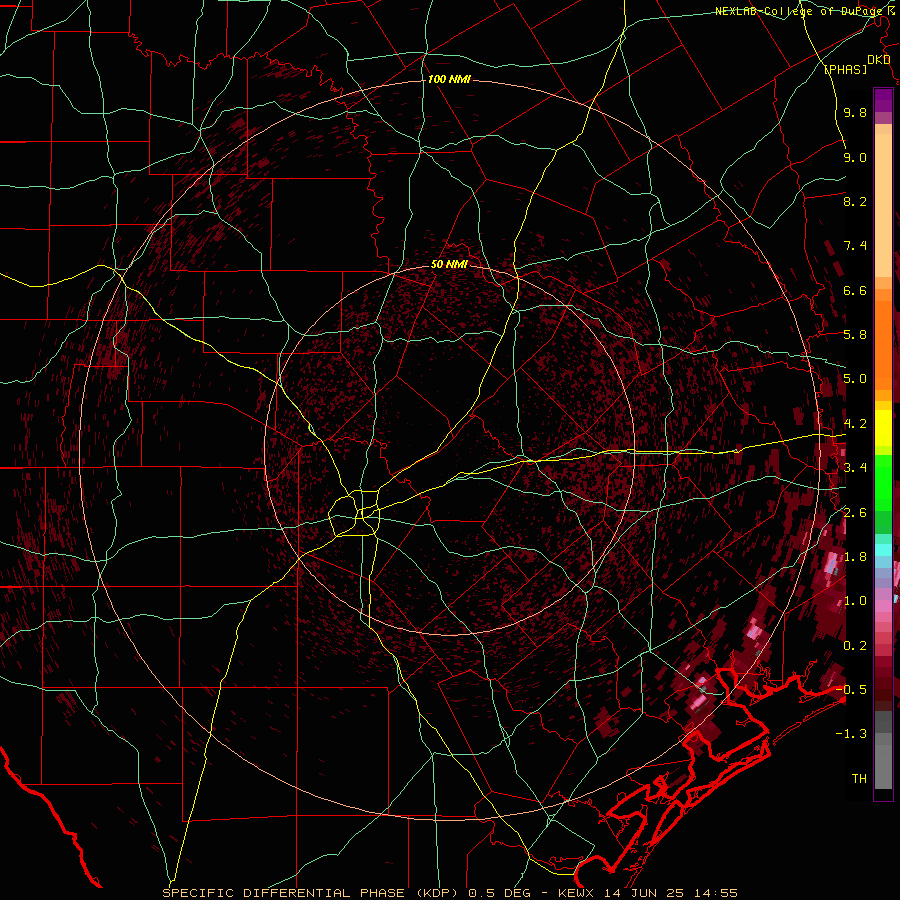900x900 pixels.
Task: Click the 3.4 scale value
Action: 855,468
